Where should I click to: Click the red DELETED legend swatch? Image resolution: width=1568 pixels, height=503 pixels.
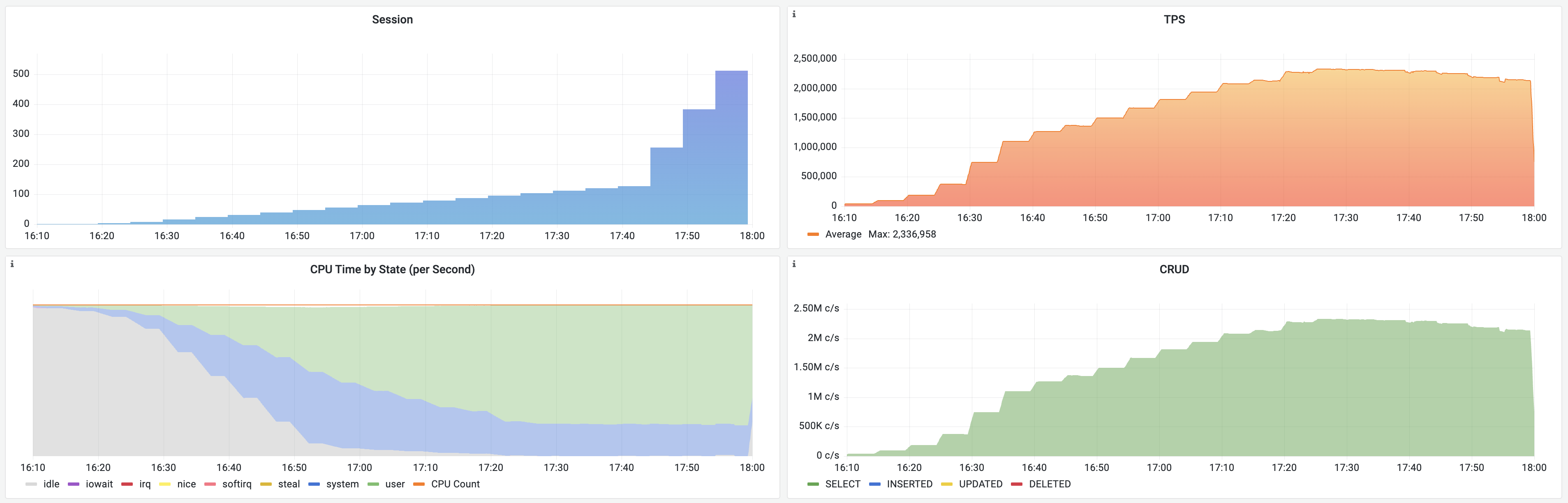[x=1017, y=484]
